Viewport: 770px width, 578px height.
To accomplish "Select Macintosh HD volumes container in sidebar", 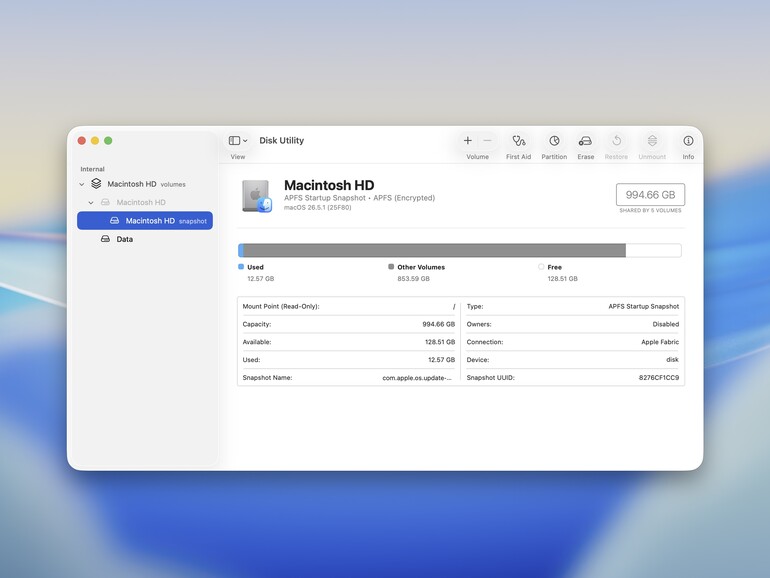I will (145, 184).
